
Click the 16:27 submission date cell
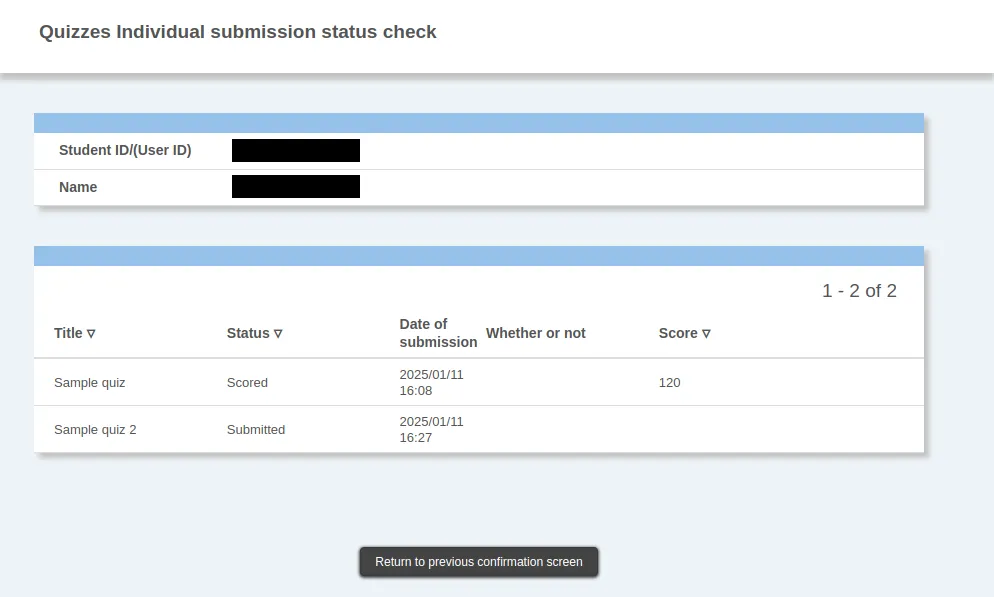tap(431, 430)
